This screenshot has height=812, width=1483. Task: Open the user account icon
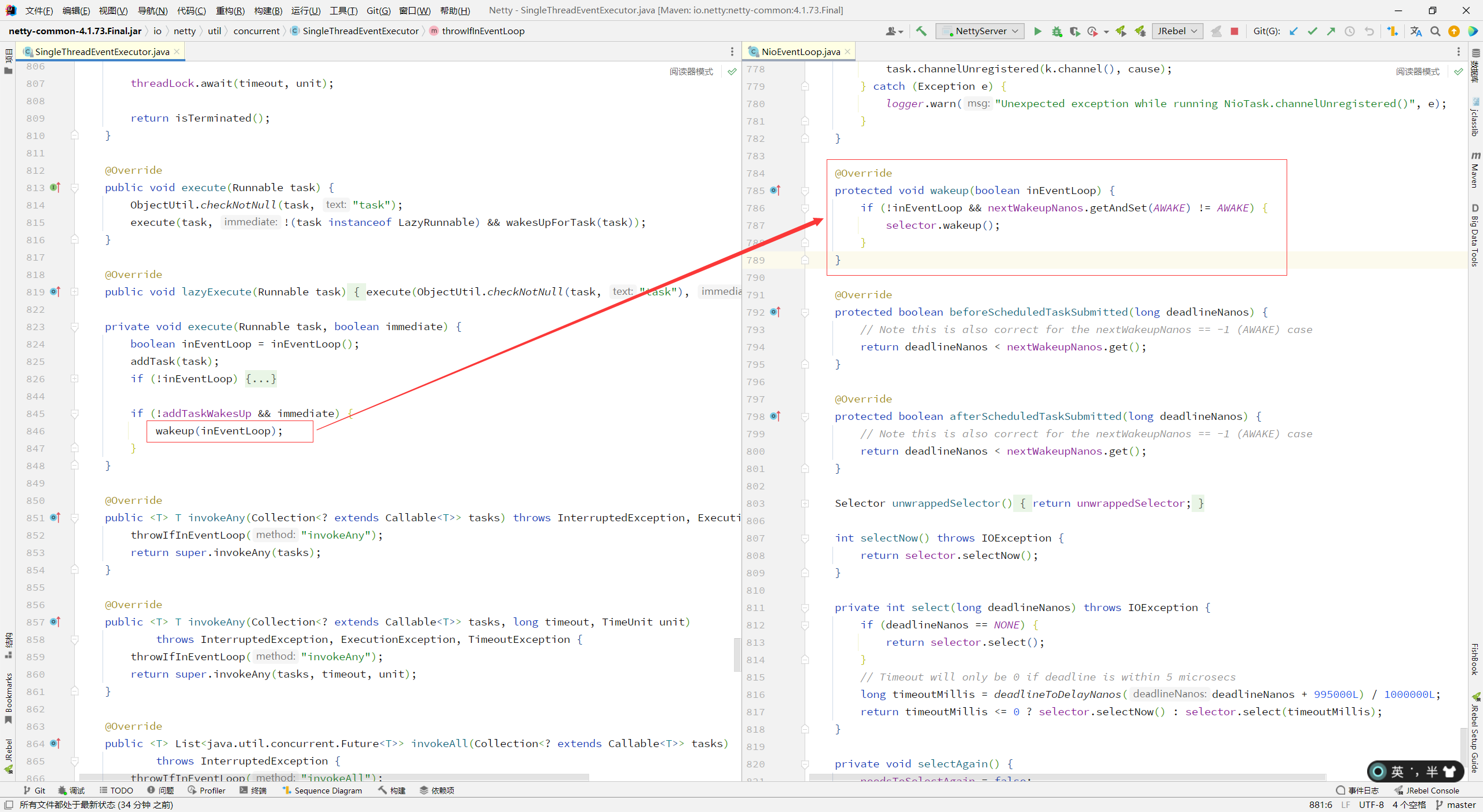pyautogui.click(x=894, y=31)
